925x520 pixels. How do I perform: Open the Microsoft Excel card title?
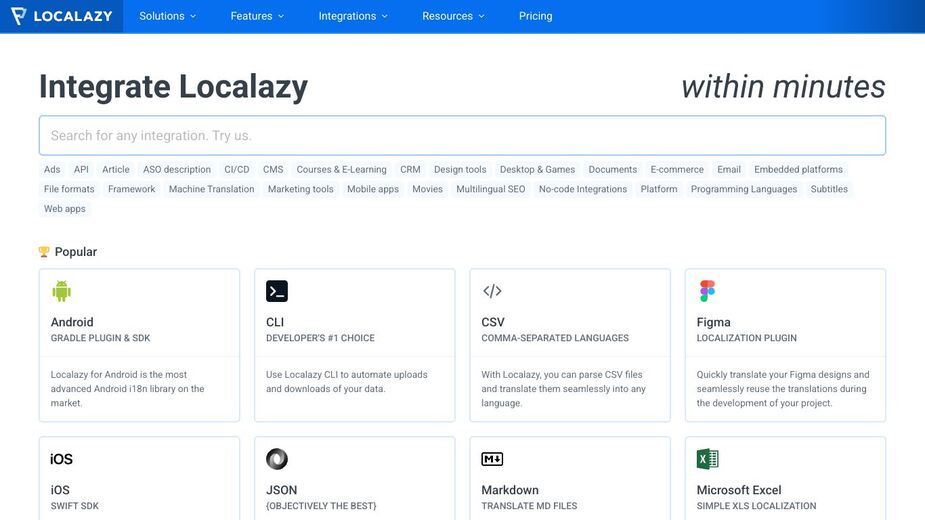pyautogui.click(x=739, y=490)
